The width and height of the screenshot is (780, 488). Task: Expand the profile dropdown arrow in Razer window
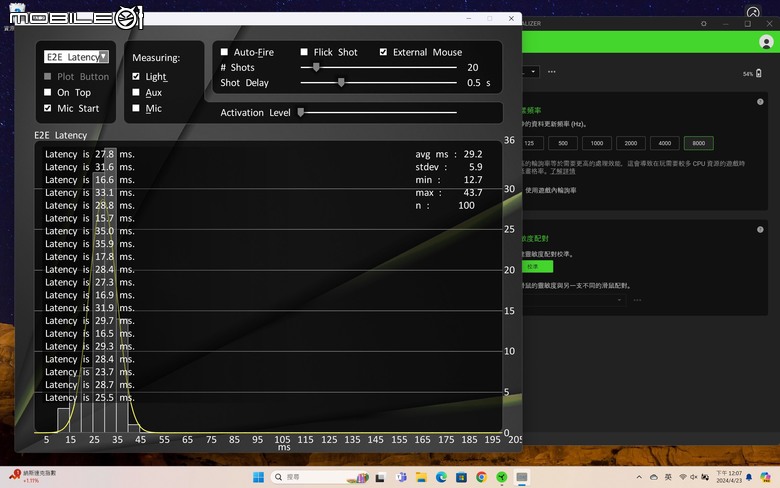click(x=533, y=72)
